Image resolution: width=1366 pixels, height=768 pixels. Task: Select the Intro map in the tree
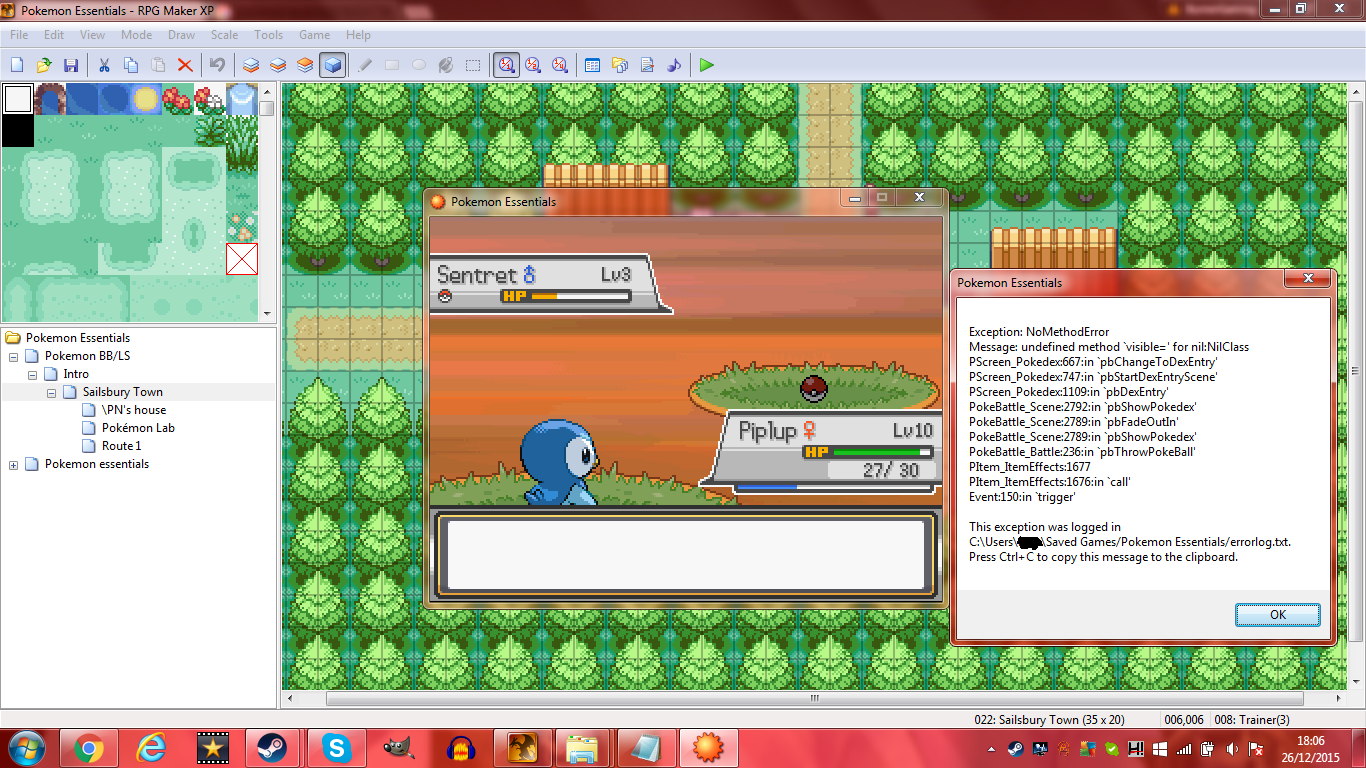76,374
